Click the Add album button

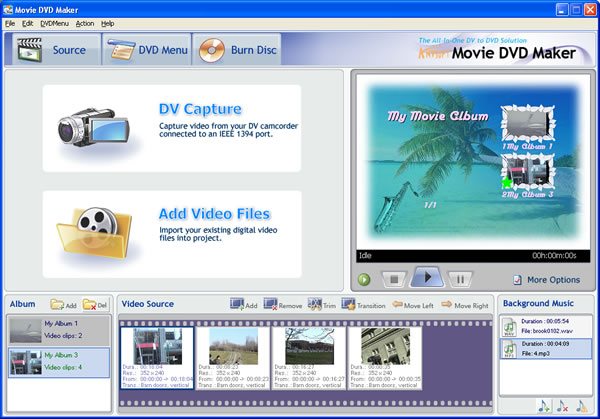point(64,305)
